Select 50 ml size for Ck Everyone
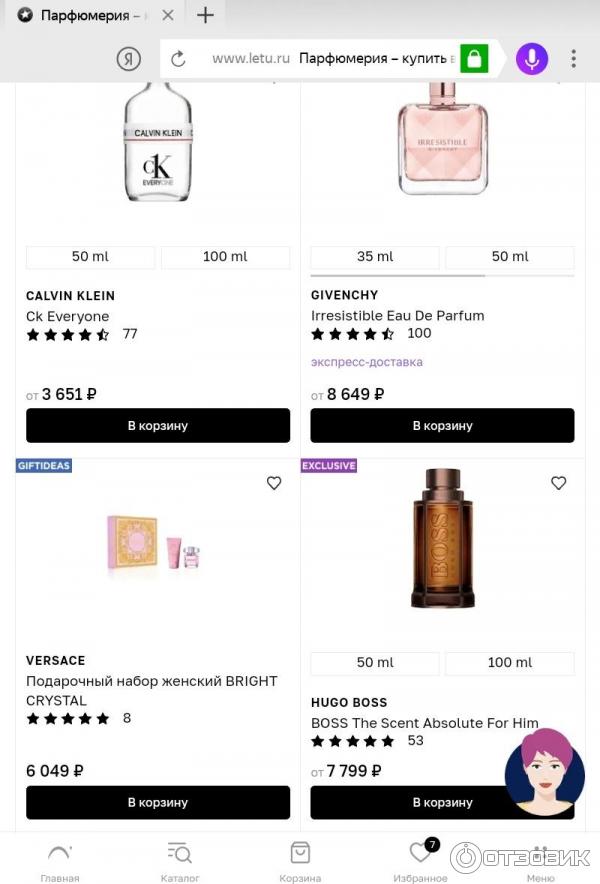 tap(90, 257)
